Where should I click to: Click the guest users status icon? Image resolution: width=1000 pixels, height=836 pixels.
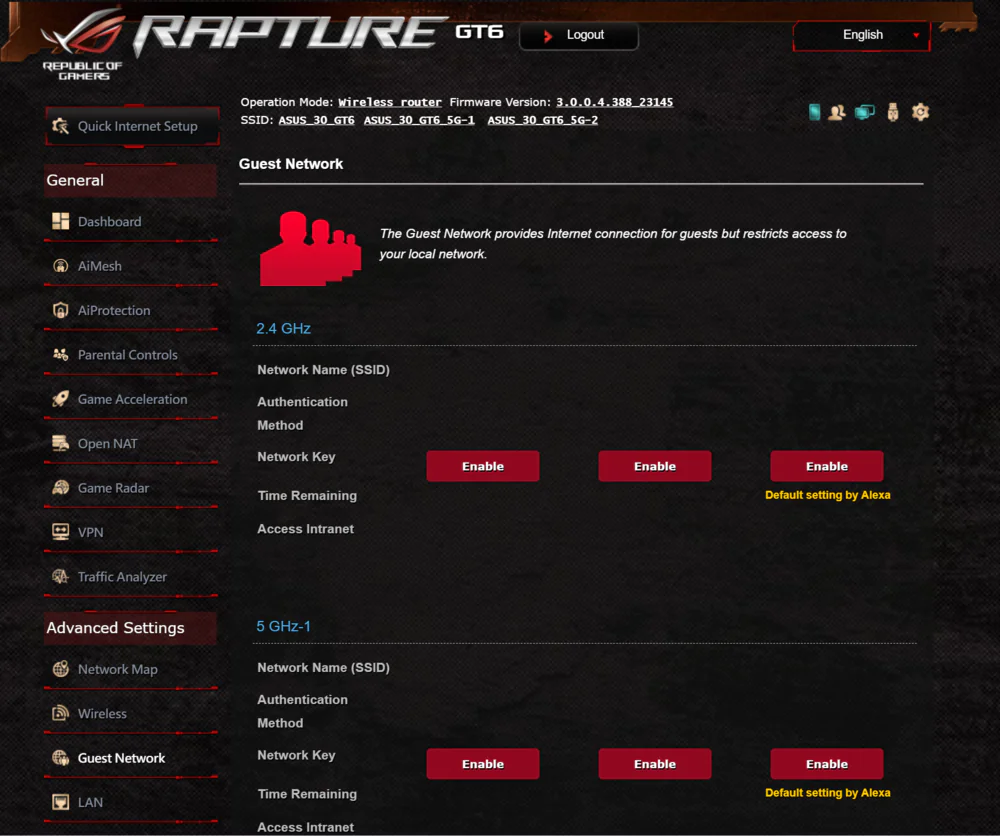(x=837, y=113)
